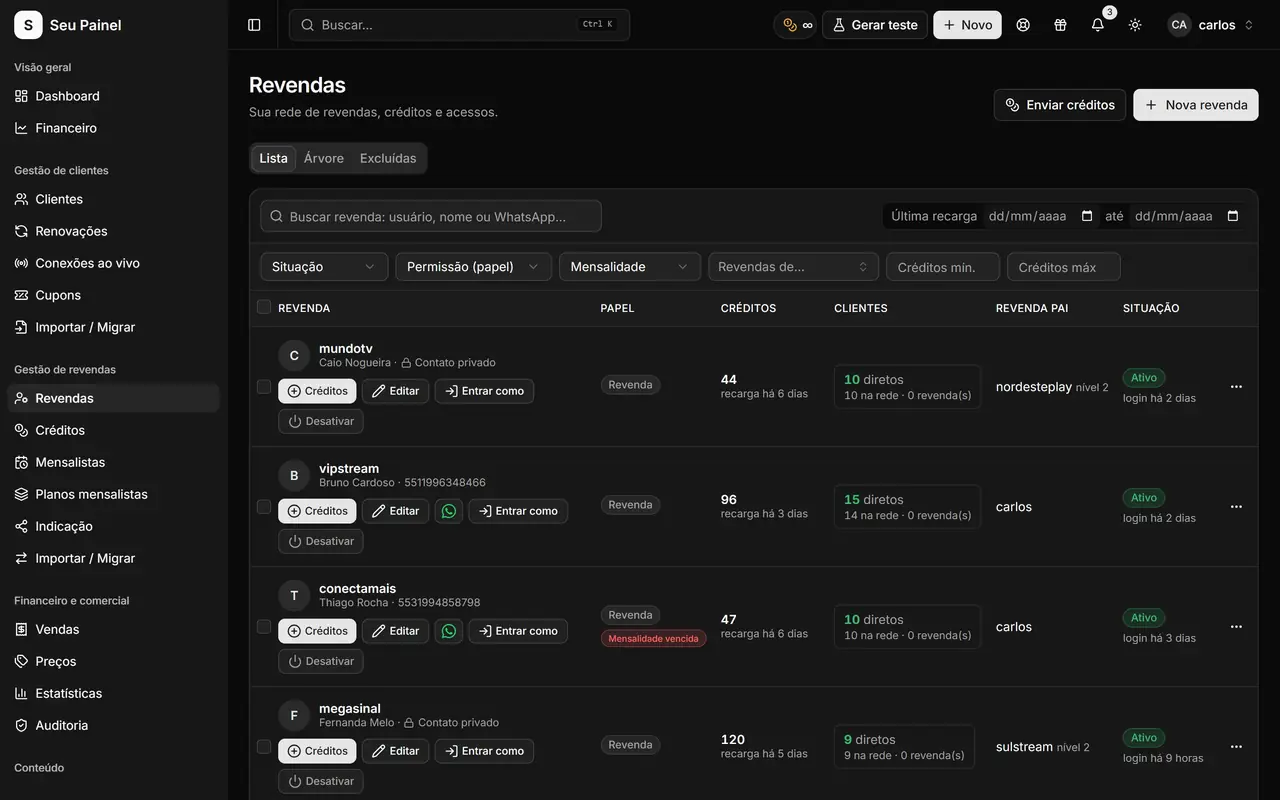Open calendar picker for end date

coord(1233,216)
